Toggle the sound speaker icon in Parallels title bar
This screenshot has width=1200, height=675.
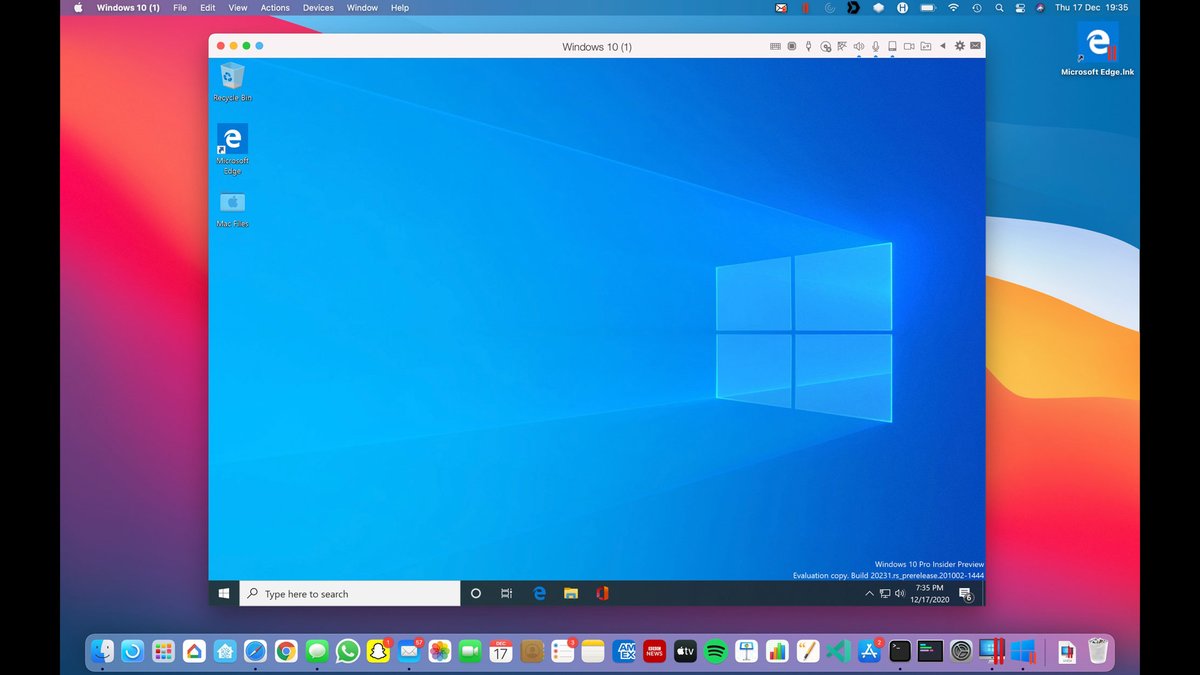tap(859, 46)
